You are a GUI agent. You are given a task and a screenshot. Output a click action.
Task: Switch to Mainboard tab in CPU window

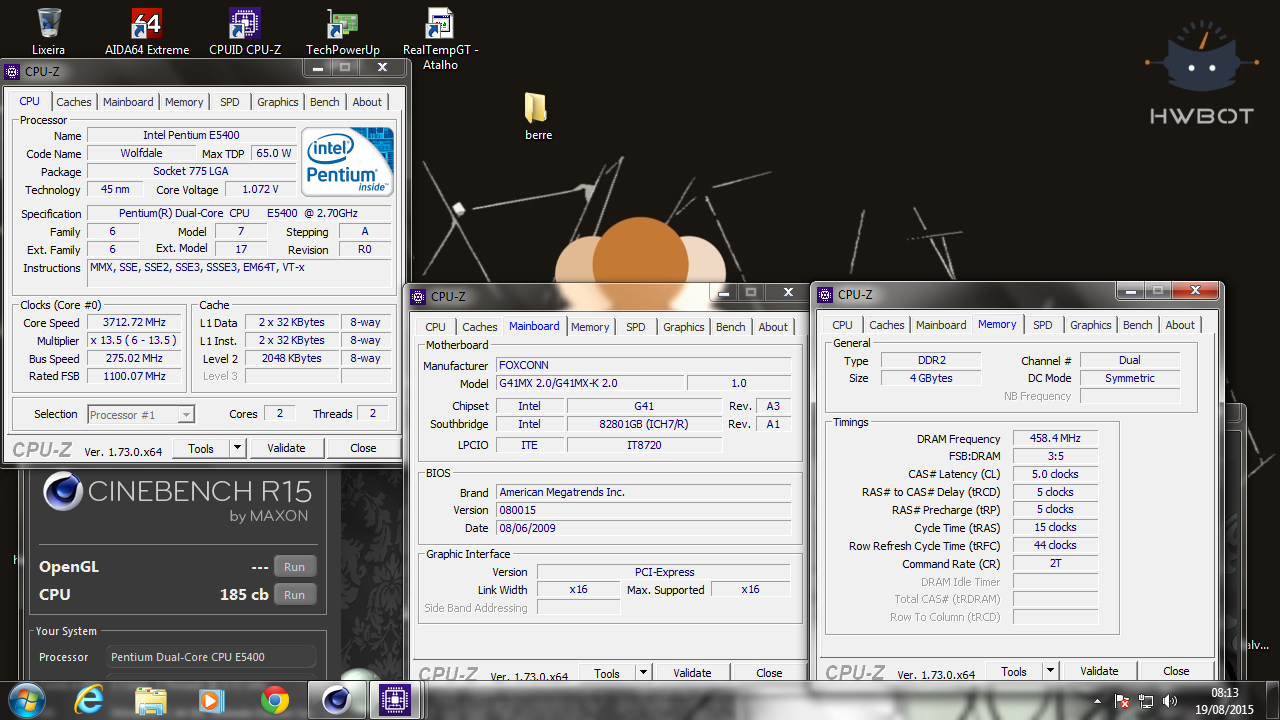pyautogui.click(x=128, y=102)
